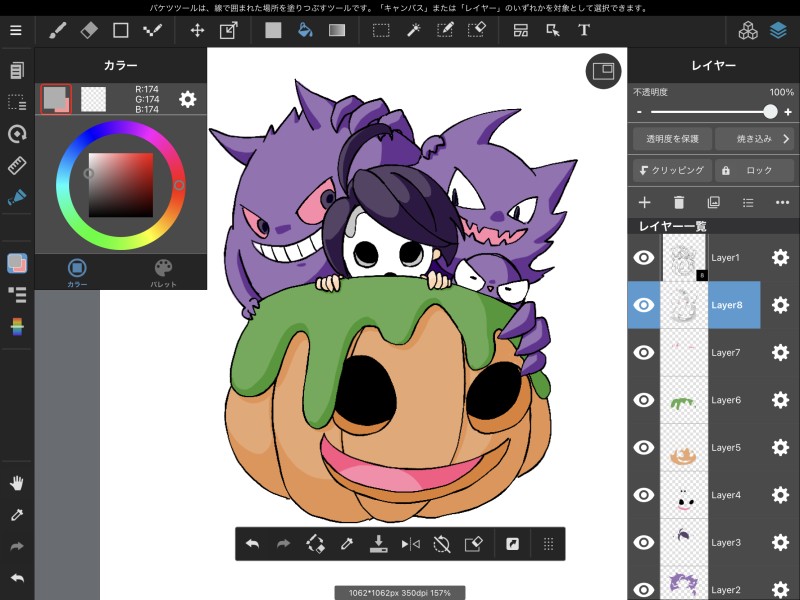
Task: Select the Brush tool
Action: click(57, 30)
